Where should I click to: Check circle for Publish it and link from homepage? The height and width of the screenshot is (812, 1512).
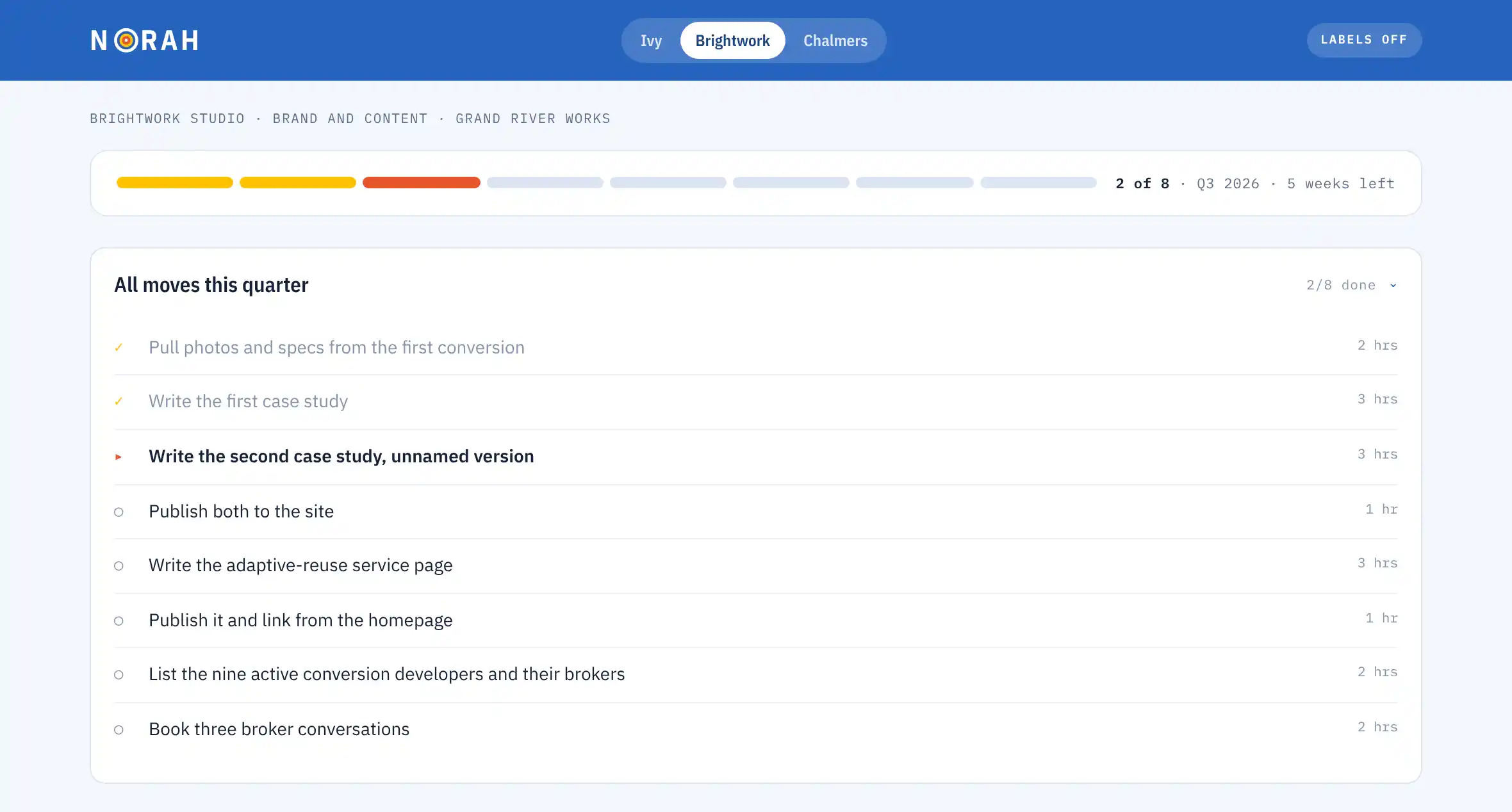(119, 621)
